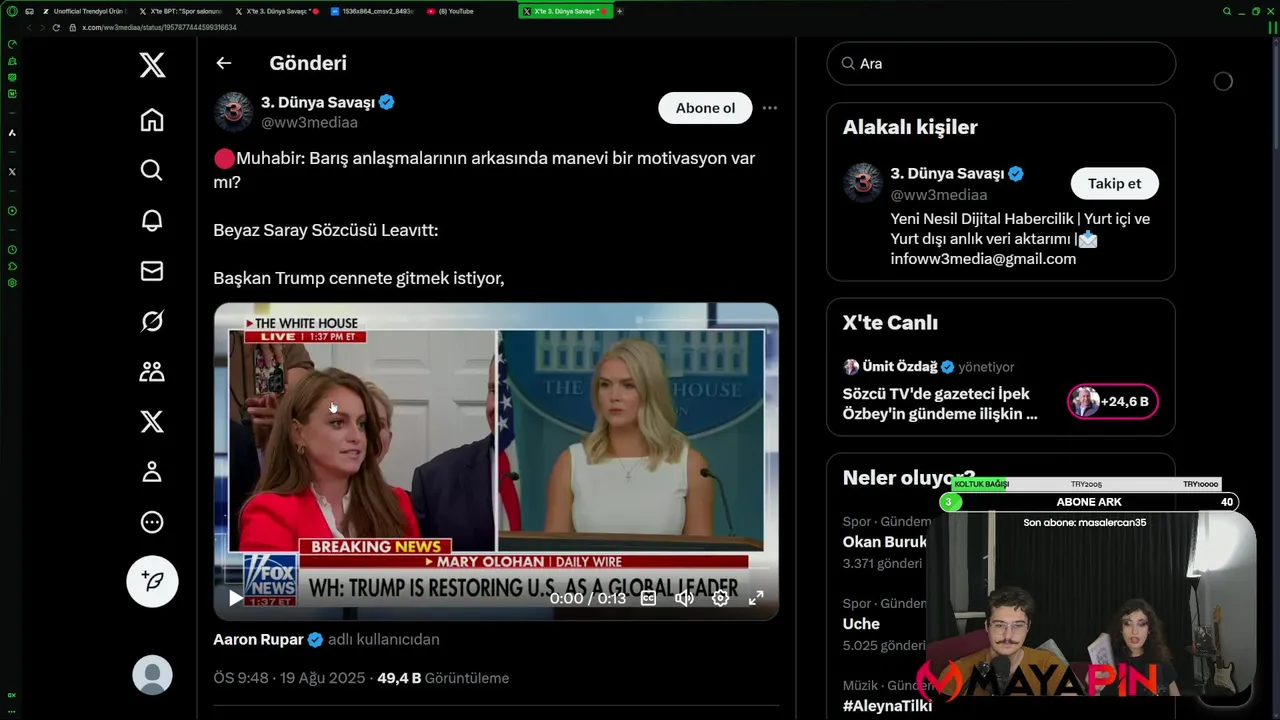
Task: Click the infoww3media@gmail.com bio text
Action: tap(983, 259)
